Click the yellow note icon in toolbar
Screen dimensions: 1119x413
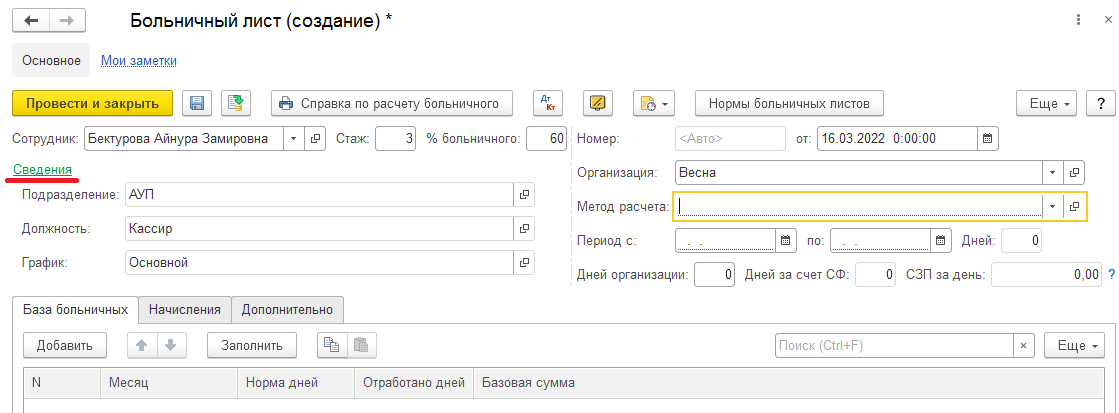[599, 103]
